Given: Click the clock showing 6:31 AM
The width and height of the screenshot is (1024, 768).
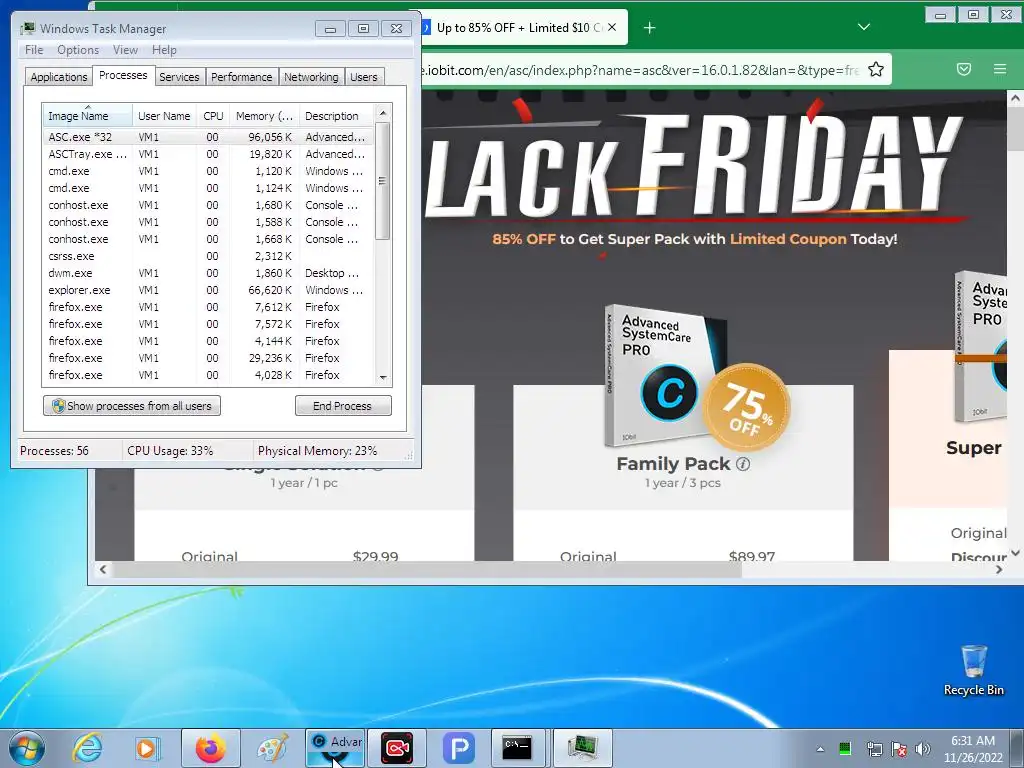Looking at the screenshot, I should click(x=972, y=749).
